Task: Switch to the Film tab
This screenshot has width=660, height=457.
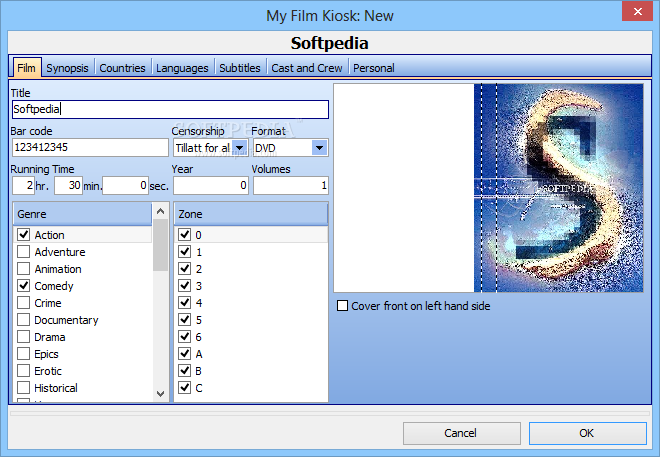Action: 27,68
